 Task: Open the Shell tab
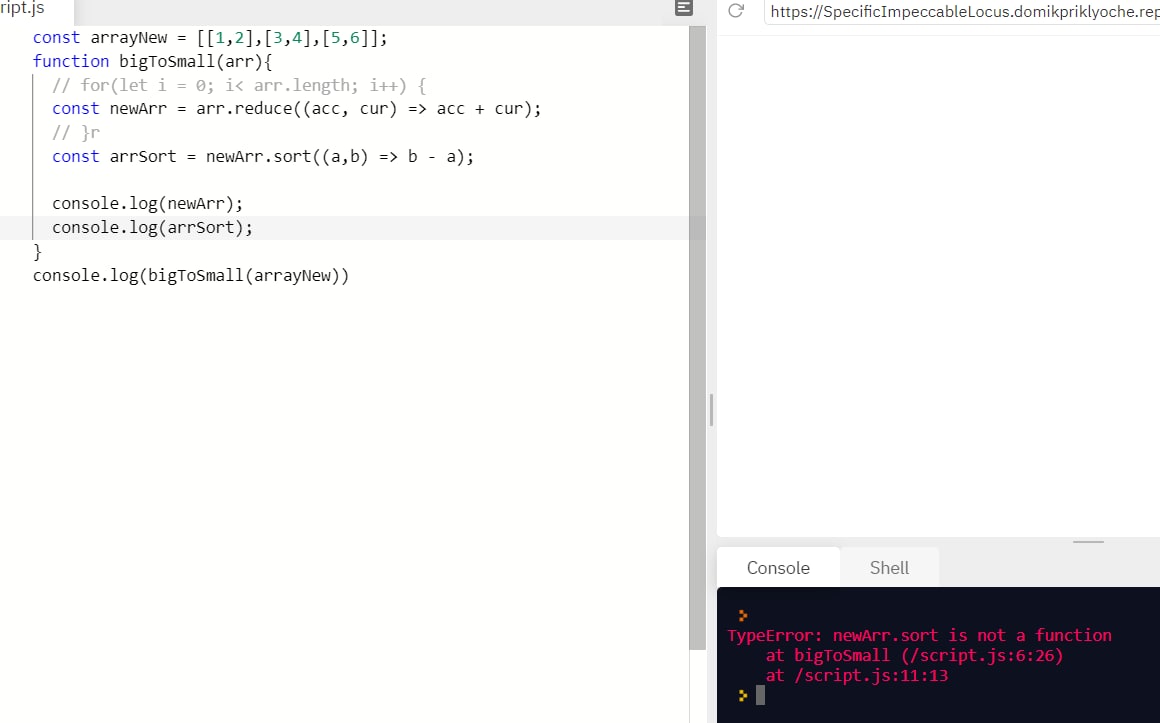[x=889, y=568]
